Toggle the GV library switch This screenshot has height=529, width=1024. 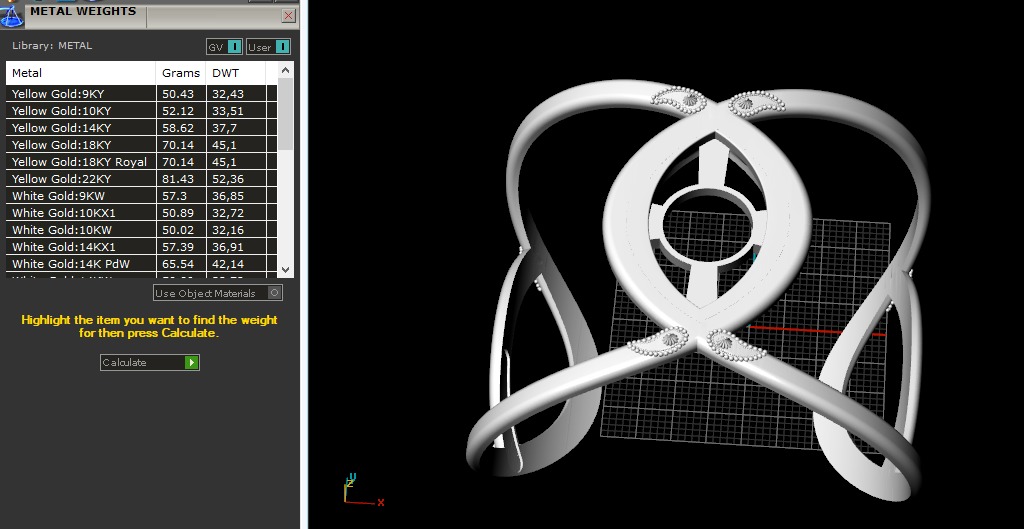coord(225,47)
